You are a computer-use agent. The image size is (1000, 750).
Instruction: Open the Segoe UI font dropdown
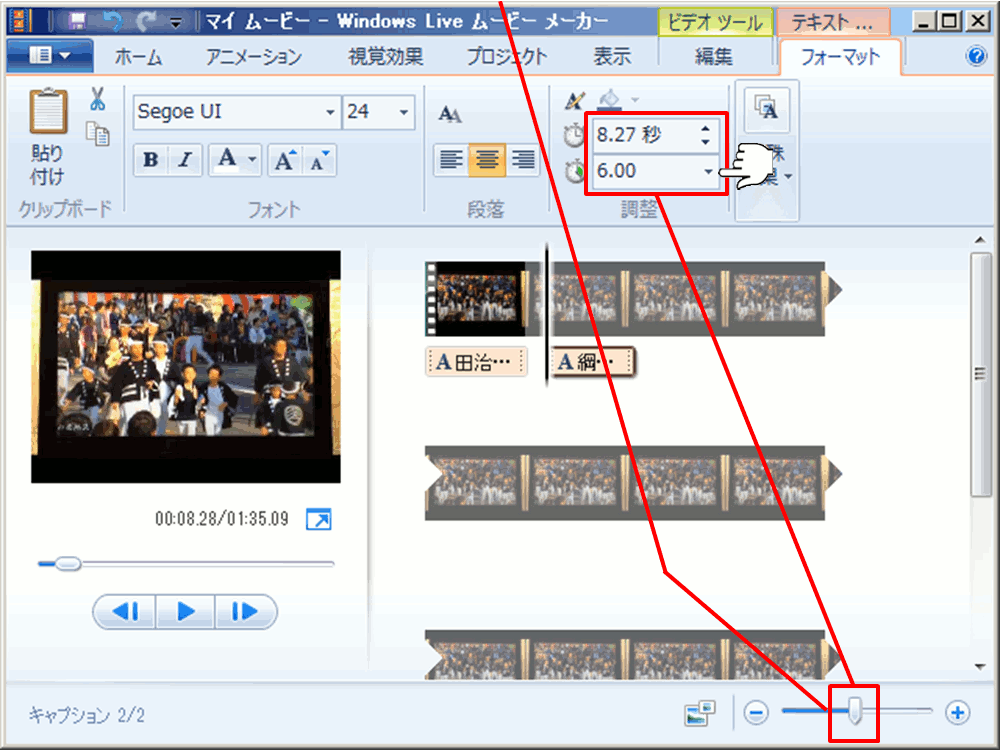330,112
